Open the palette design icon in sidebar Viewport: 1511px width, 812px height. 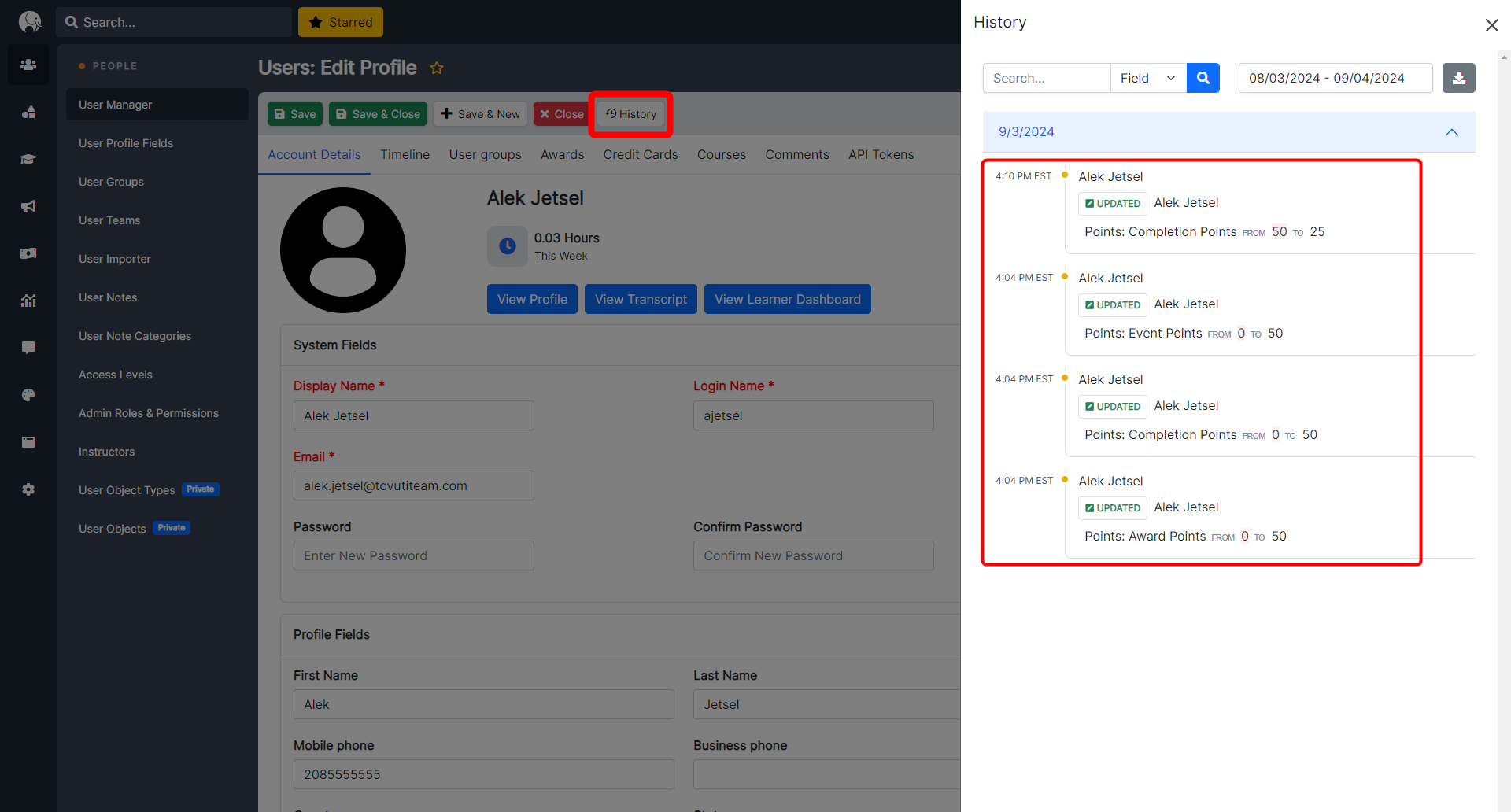coord(28,395)
